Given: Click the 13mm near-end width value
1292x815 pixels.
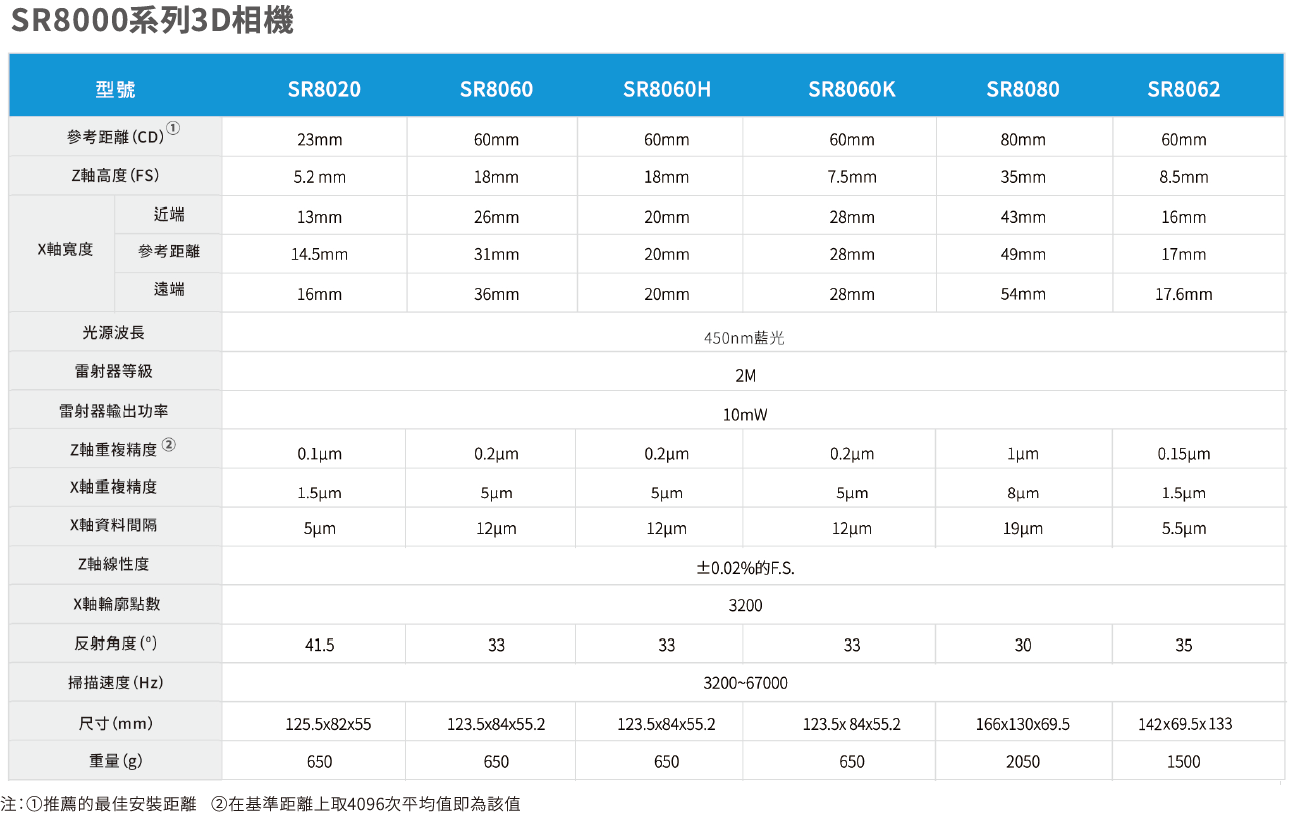Looking at the screenshot, I should pyautogui.click(x=320, y=217).
